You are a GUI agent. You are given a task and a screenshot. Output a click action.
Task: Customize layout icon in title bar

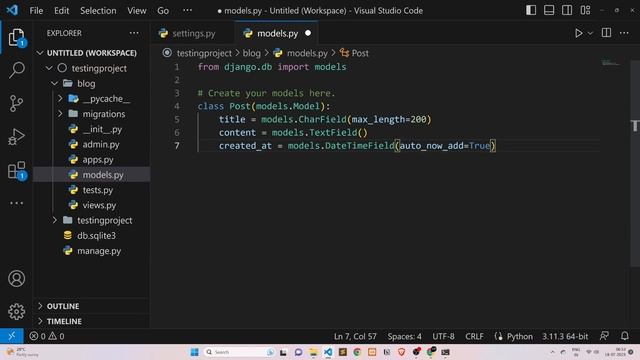pyautogui.click(x=585, y=10)
